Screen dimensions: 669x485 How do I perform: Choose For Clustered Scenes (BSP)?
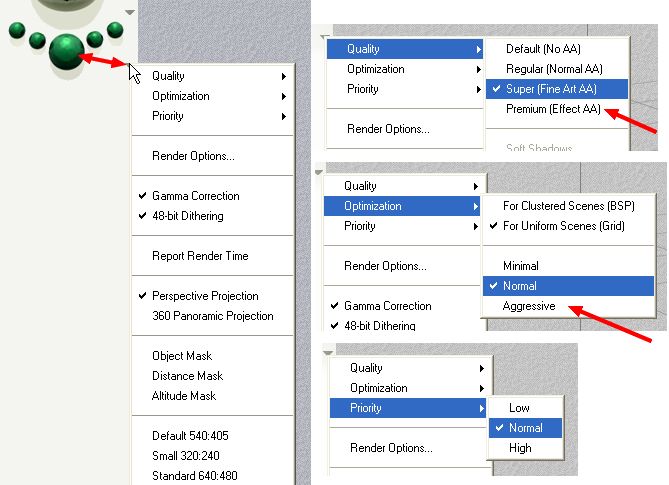568,206
